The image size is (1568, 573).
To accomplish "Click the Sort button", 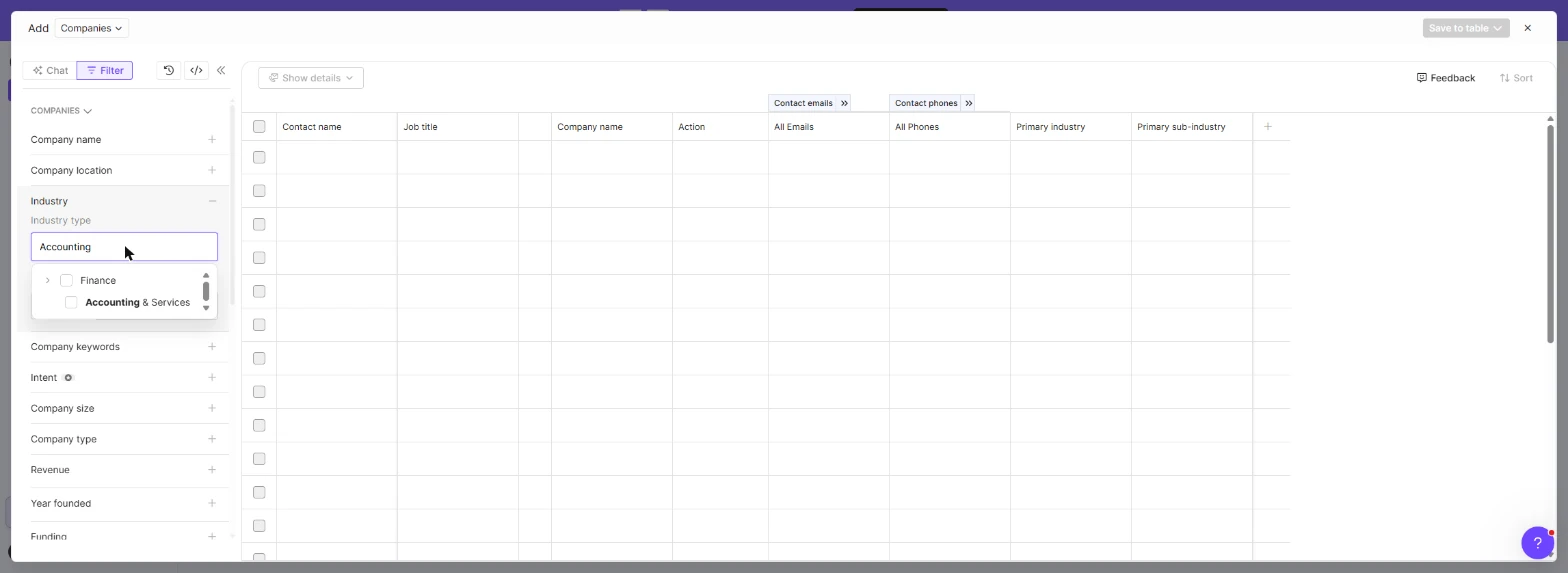I will [x=1516, y=78].
